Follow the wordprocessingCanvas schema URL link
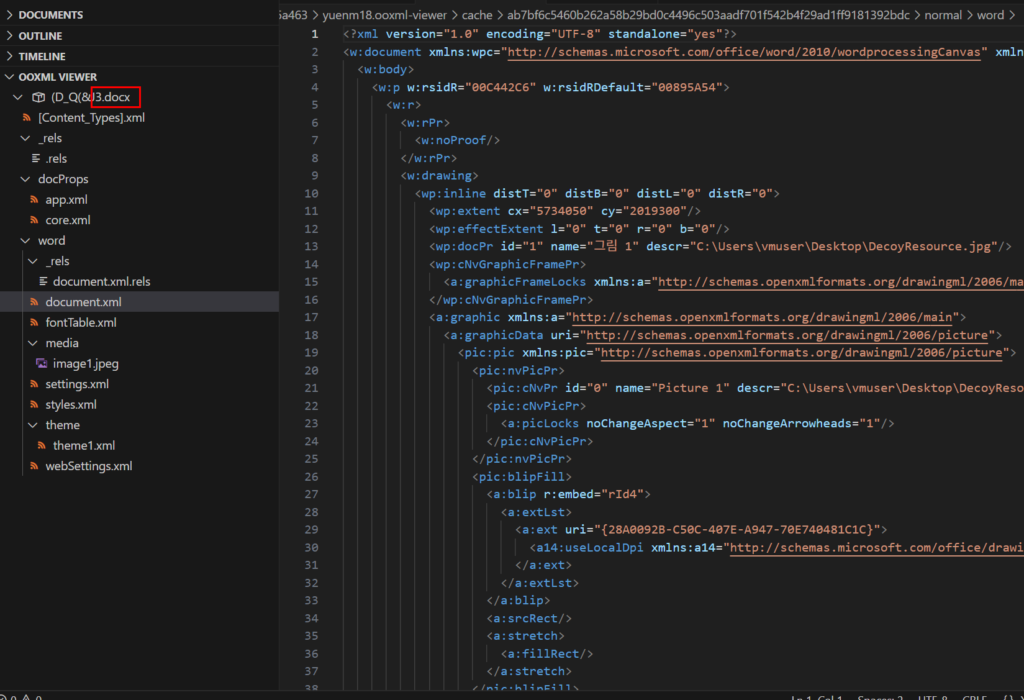The width and height of the screenshot is (1024, 700). coord(746,52)
